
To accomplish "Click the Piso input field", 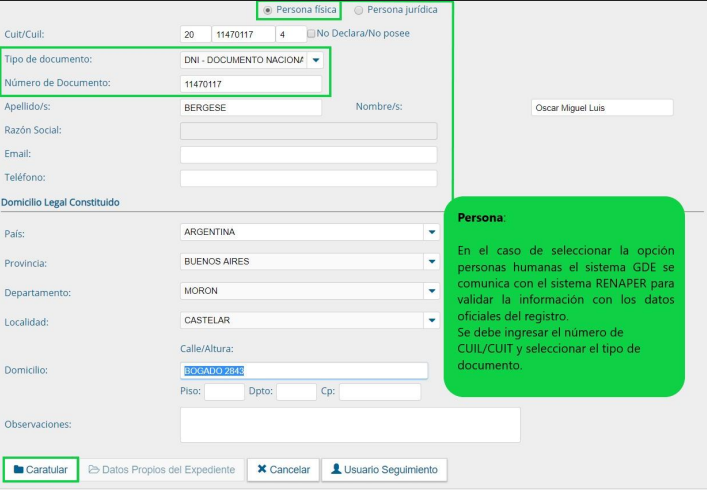I will point(224,392).
